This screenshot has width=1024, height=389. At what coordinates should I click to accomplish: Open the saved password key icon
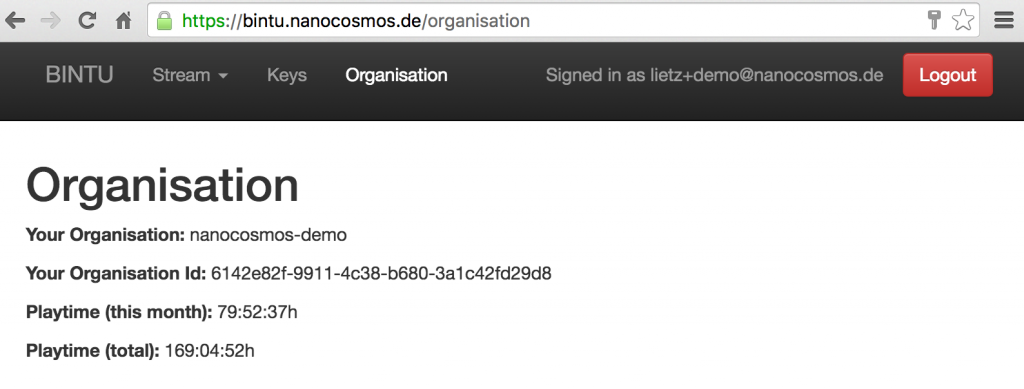click(x=934, y=20)
